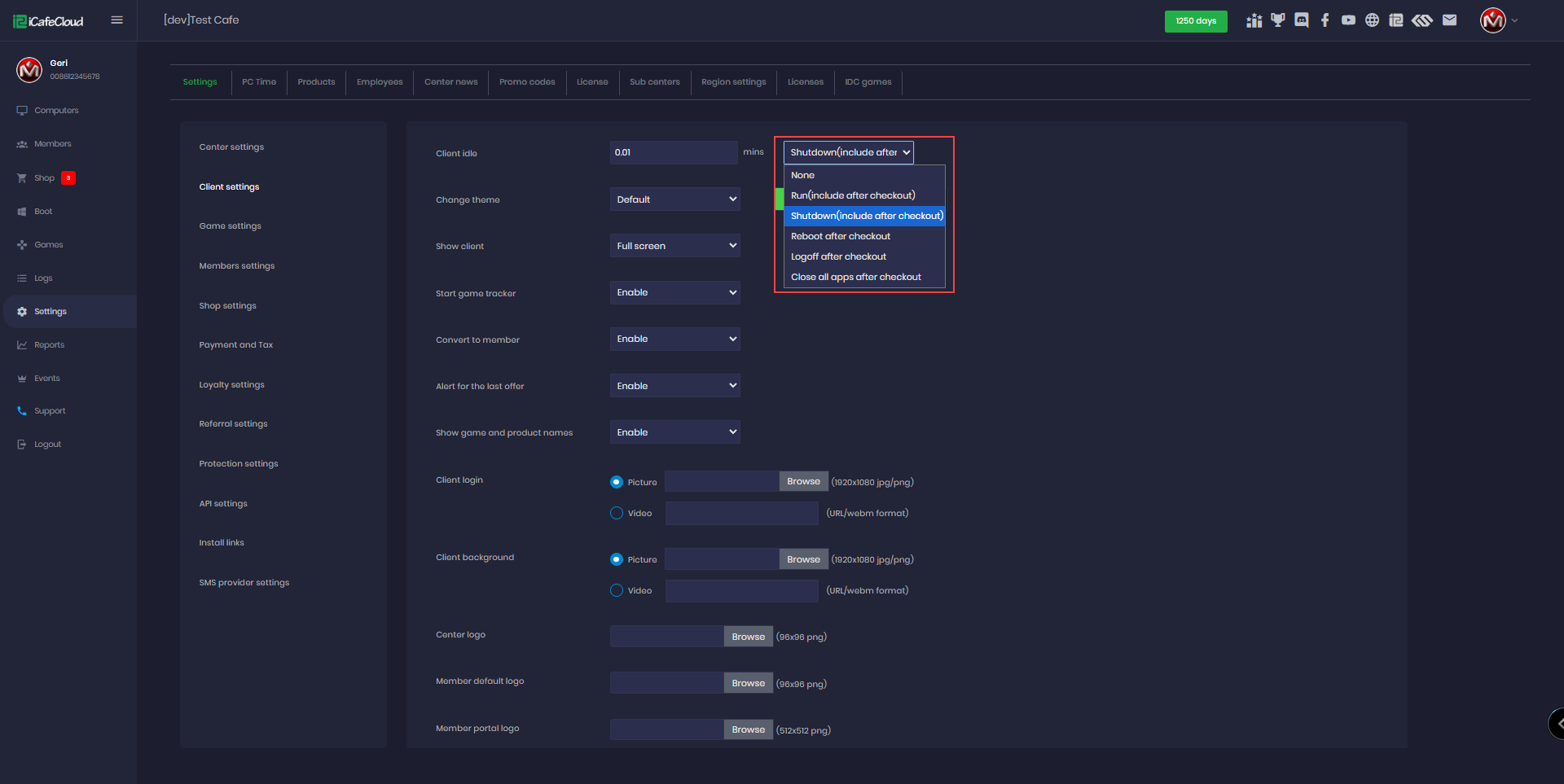Switch to the Promo codes tab
This screenshot has width=1564, height=784.
point(527,82)
